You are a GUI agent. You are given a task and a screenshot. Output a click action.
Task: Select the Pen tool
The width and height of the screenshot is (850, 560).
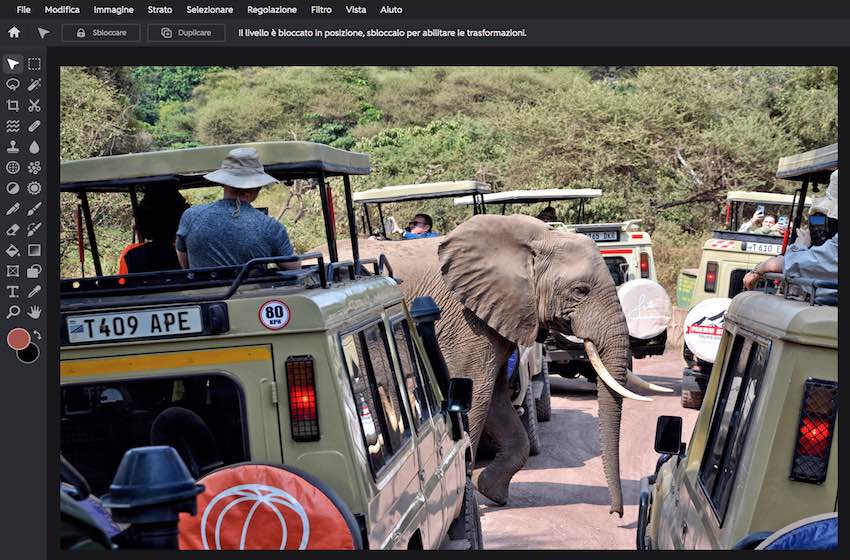pyautogui.click(x=12, y=209)
